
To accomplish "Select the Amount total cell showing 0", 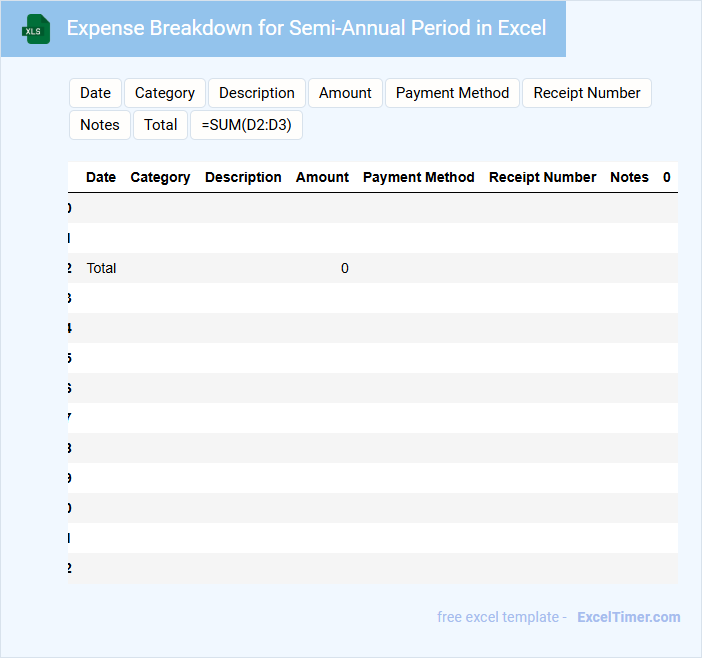I will click(344, 268).
